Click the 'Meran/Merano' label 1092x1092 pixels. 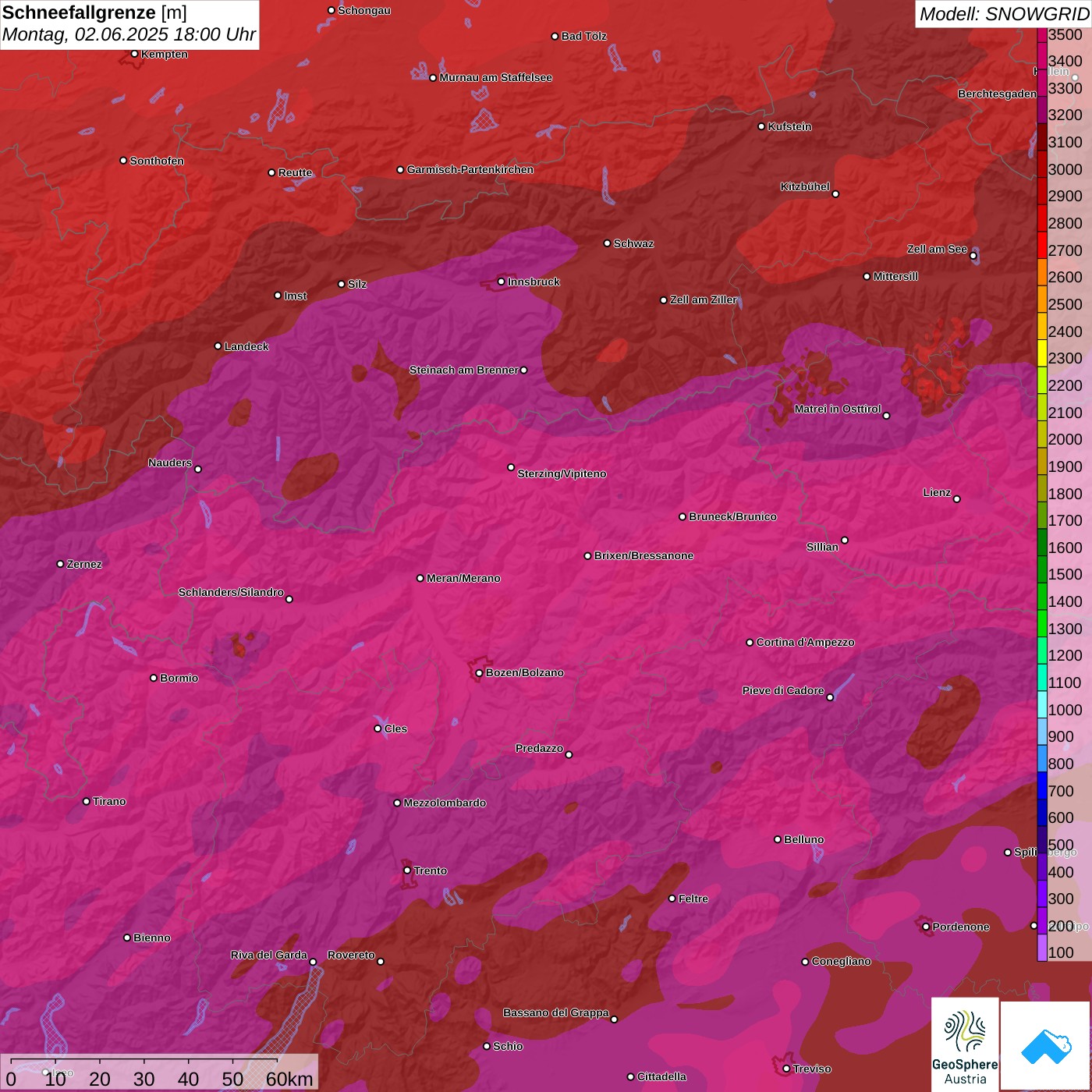coord(463,578)
